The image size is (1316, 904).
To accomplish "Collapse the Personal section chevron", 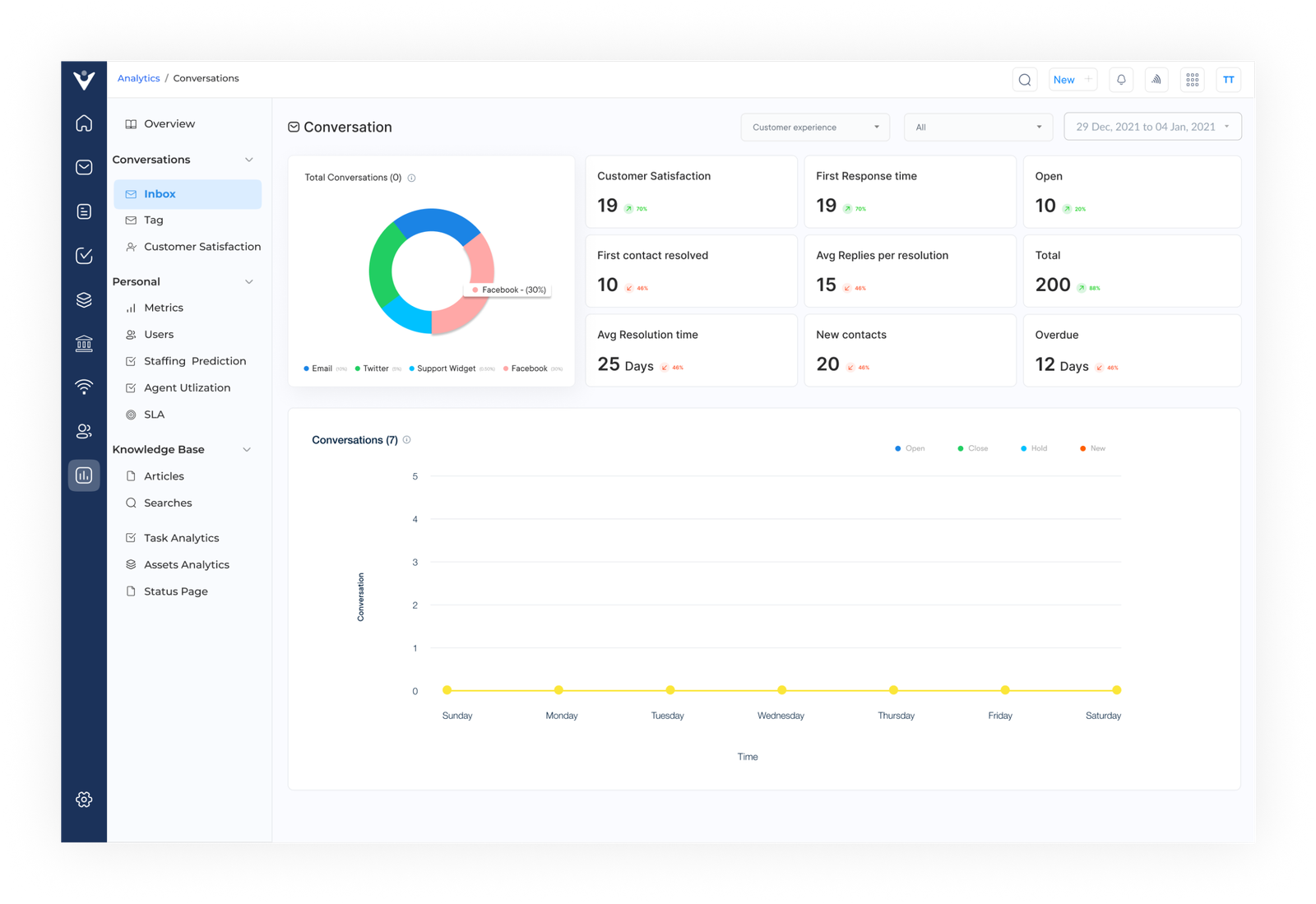I will [x=249, y=281].
